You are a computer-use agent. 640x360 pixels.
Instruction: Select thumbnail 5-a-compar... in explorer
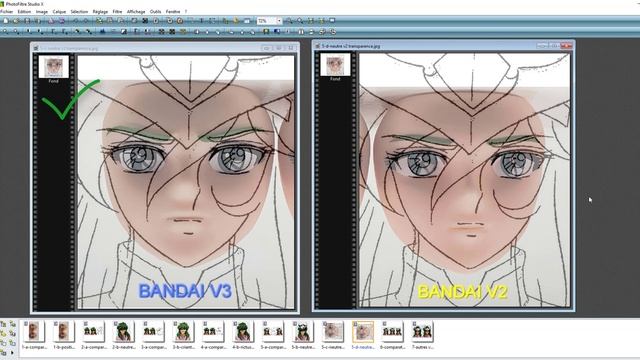point(273,335)
